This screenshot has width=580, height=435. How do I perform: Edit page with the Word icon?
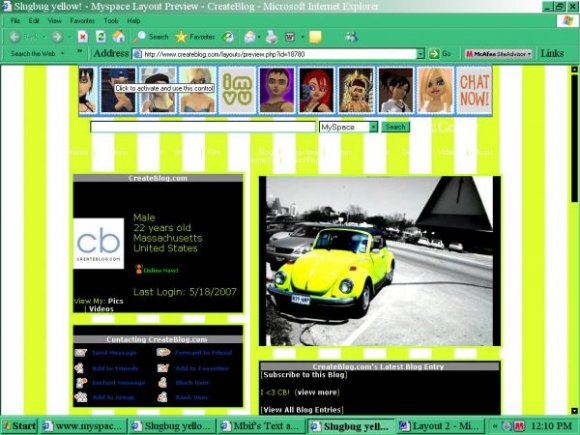290,37
